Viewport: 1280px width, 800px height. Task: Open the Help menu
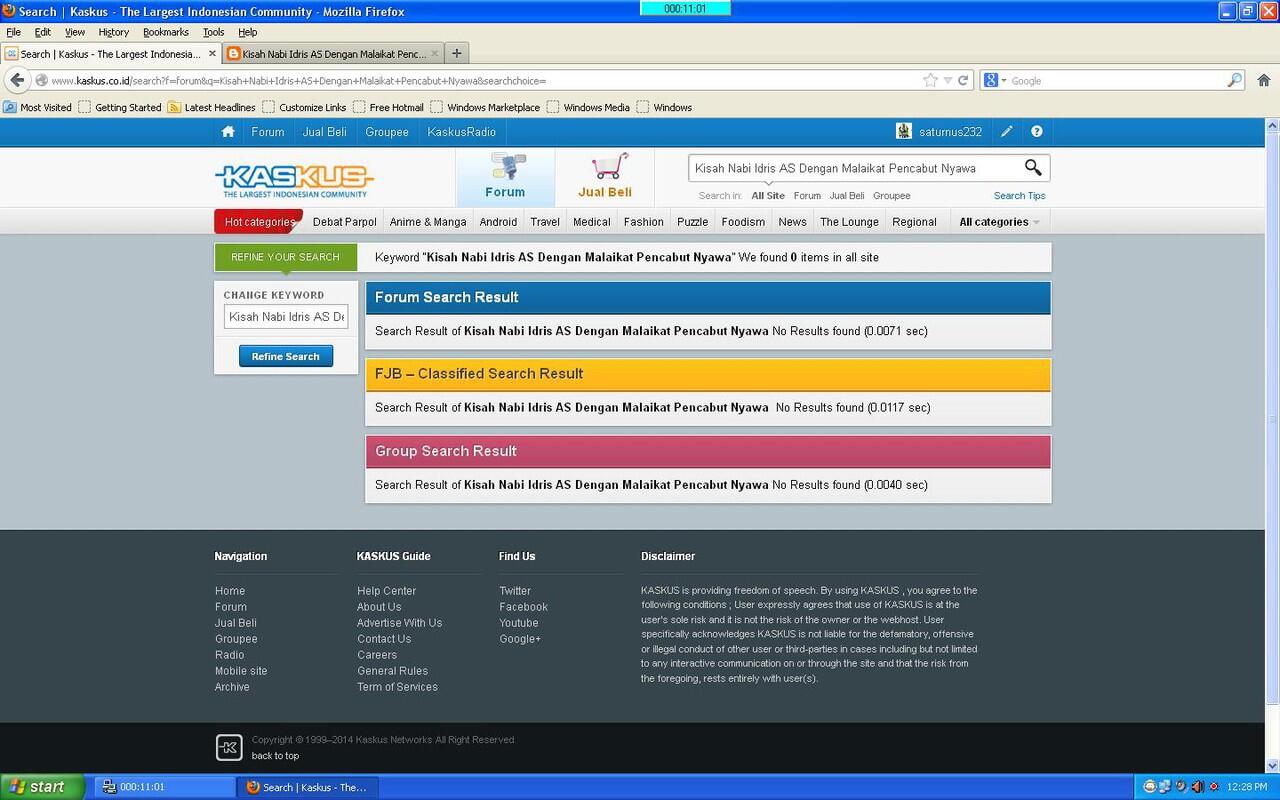247,32
